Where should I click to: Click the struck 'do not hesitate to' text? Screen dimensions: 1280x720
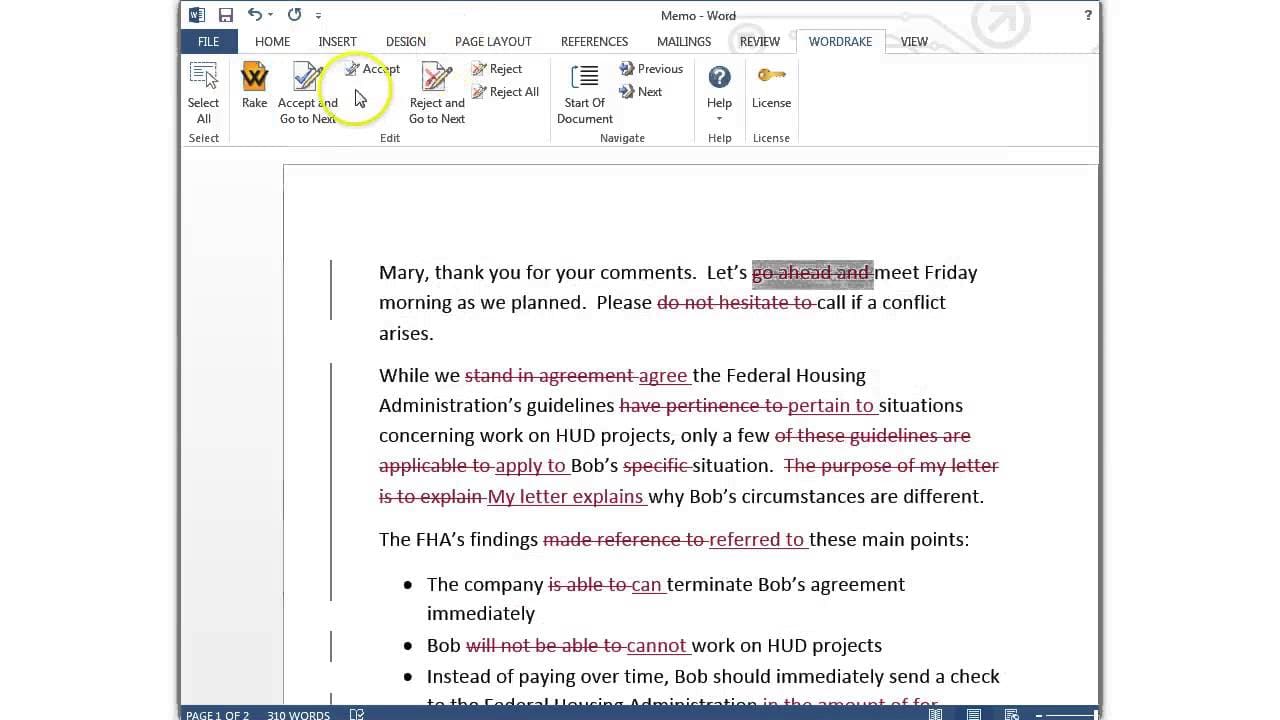point(736,303)
